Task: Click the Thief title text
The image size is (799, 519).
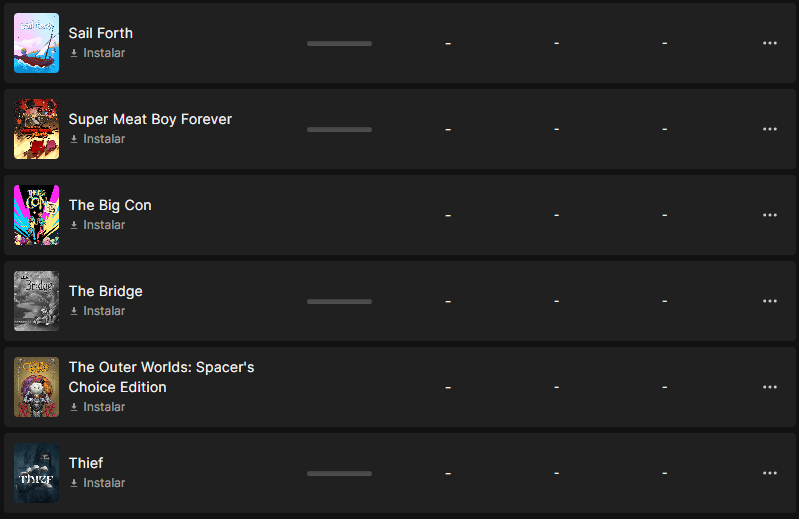Action: [x=86, y=463]
